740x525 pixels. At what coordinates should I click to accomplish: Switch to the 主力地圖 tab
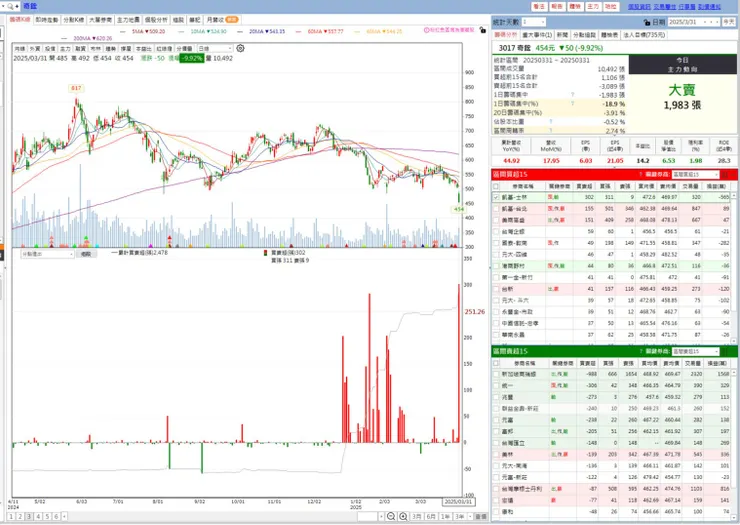pos(128,19)
